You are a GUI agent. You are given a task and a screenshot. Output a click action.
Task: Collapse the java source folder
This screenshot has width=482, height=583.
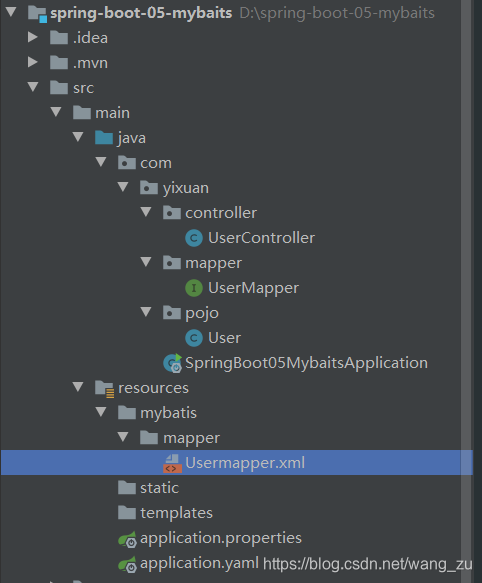pyautogui.click(x=78, y=137)
